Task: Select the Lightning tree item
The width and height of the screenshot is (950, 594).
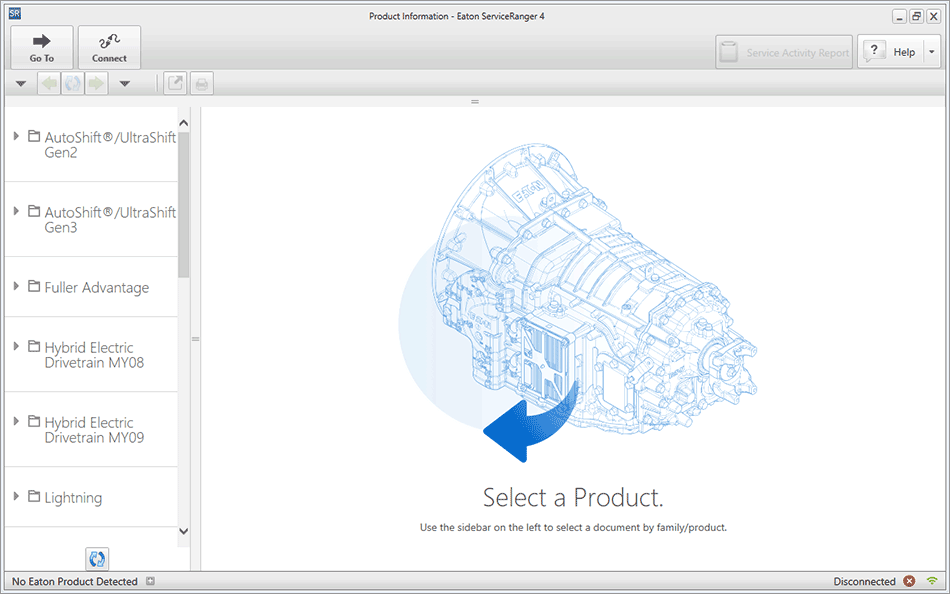Action: 73,498
